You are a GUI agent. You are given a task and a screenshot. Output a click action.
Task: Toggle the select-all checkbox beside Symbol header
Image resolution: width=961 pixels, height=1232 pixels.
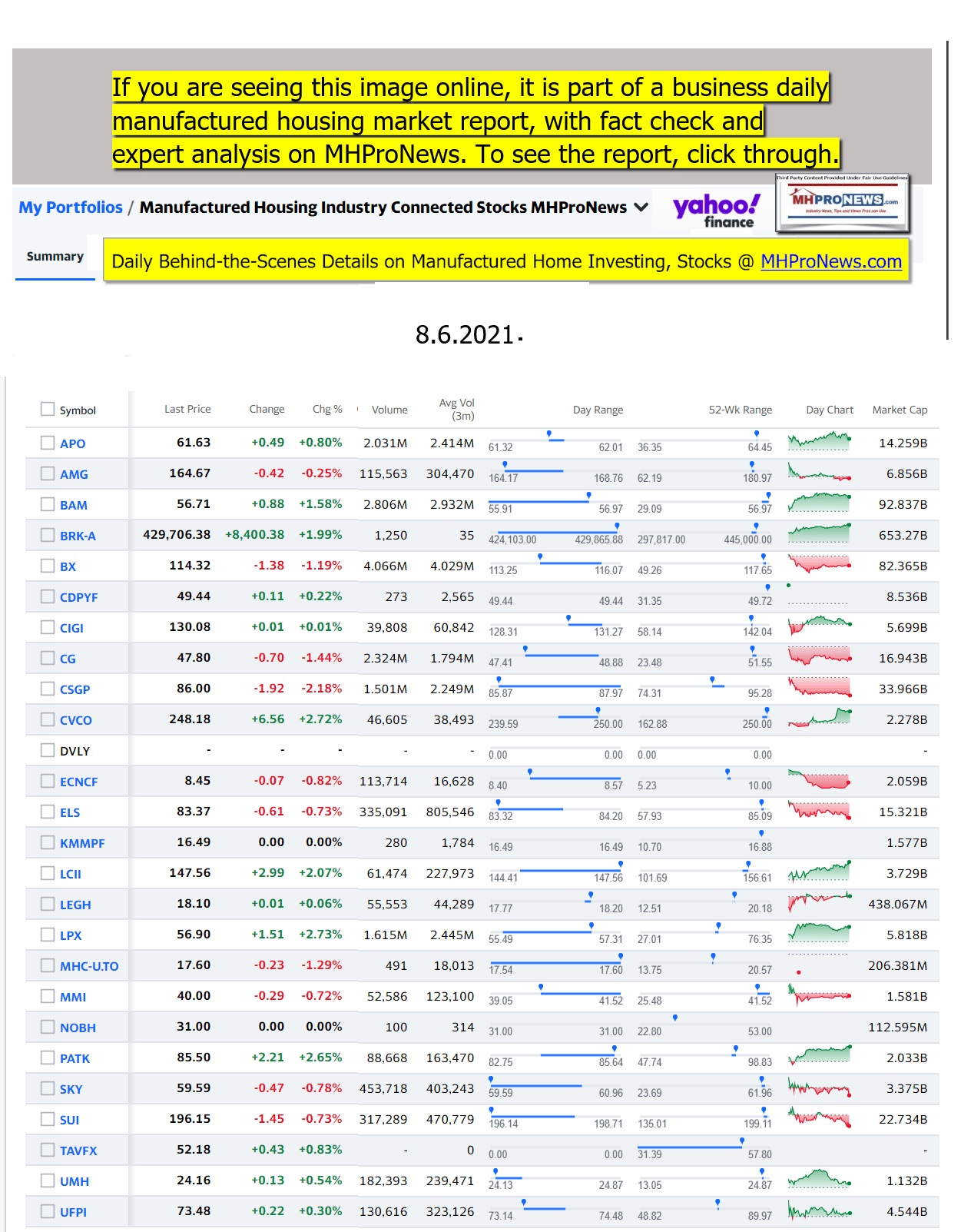48,409
